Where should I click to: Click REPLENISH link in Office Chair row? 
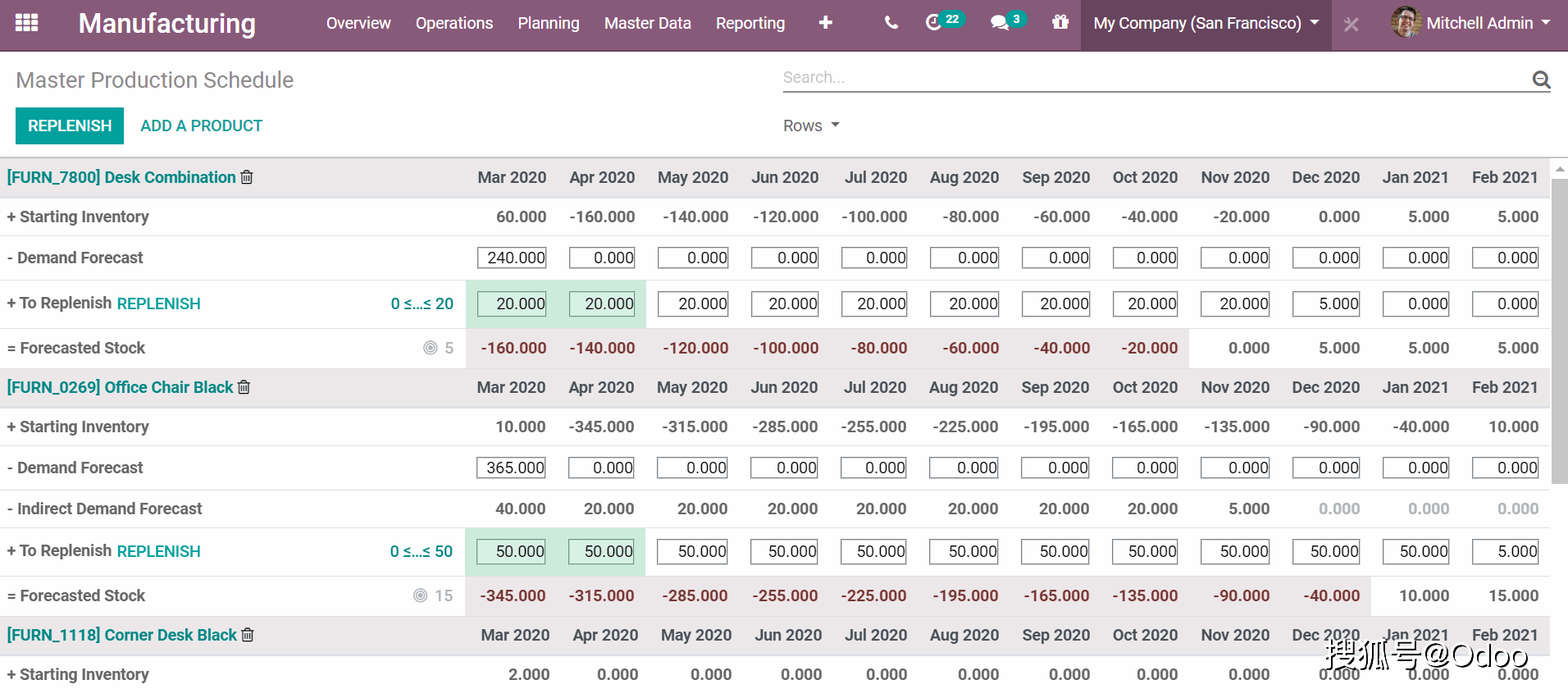point(158,551)
